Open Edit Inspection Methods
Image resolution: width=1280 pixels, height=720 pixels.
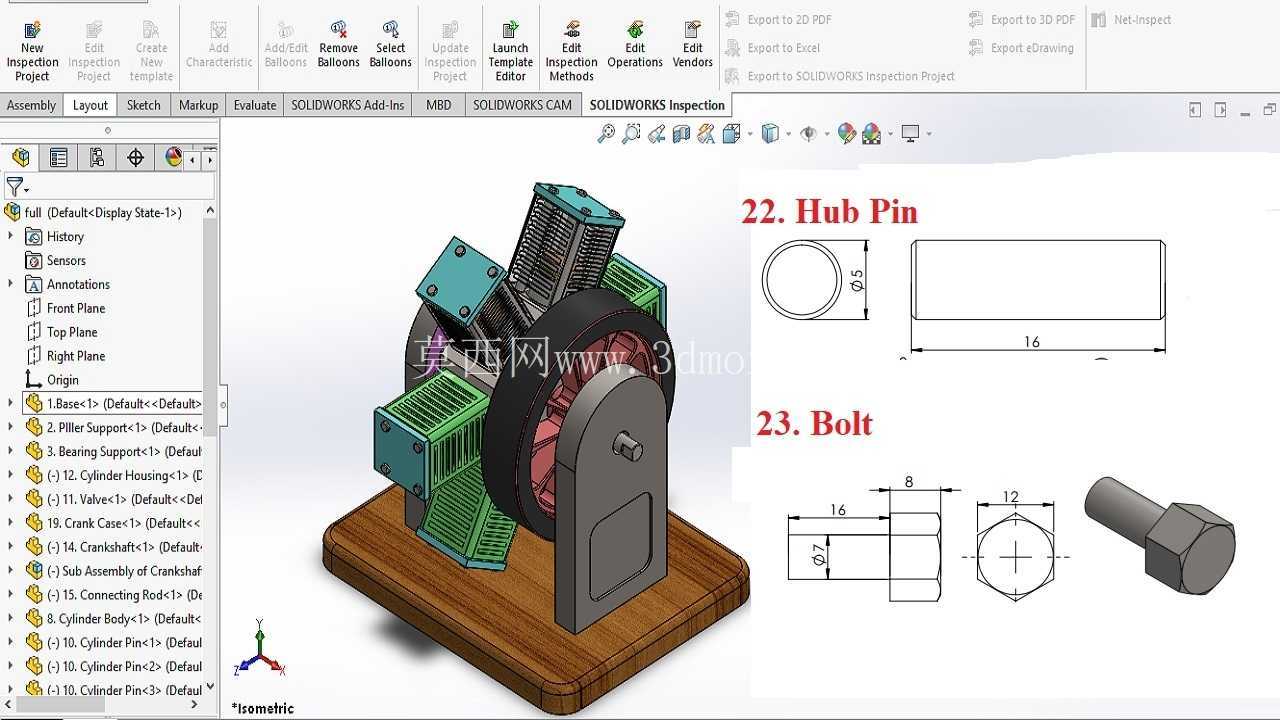[x=571, y=50]
